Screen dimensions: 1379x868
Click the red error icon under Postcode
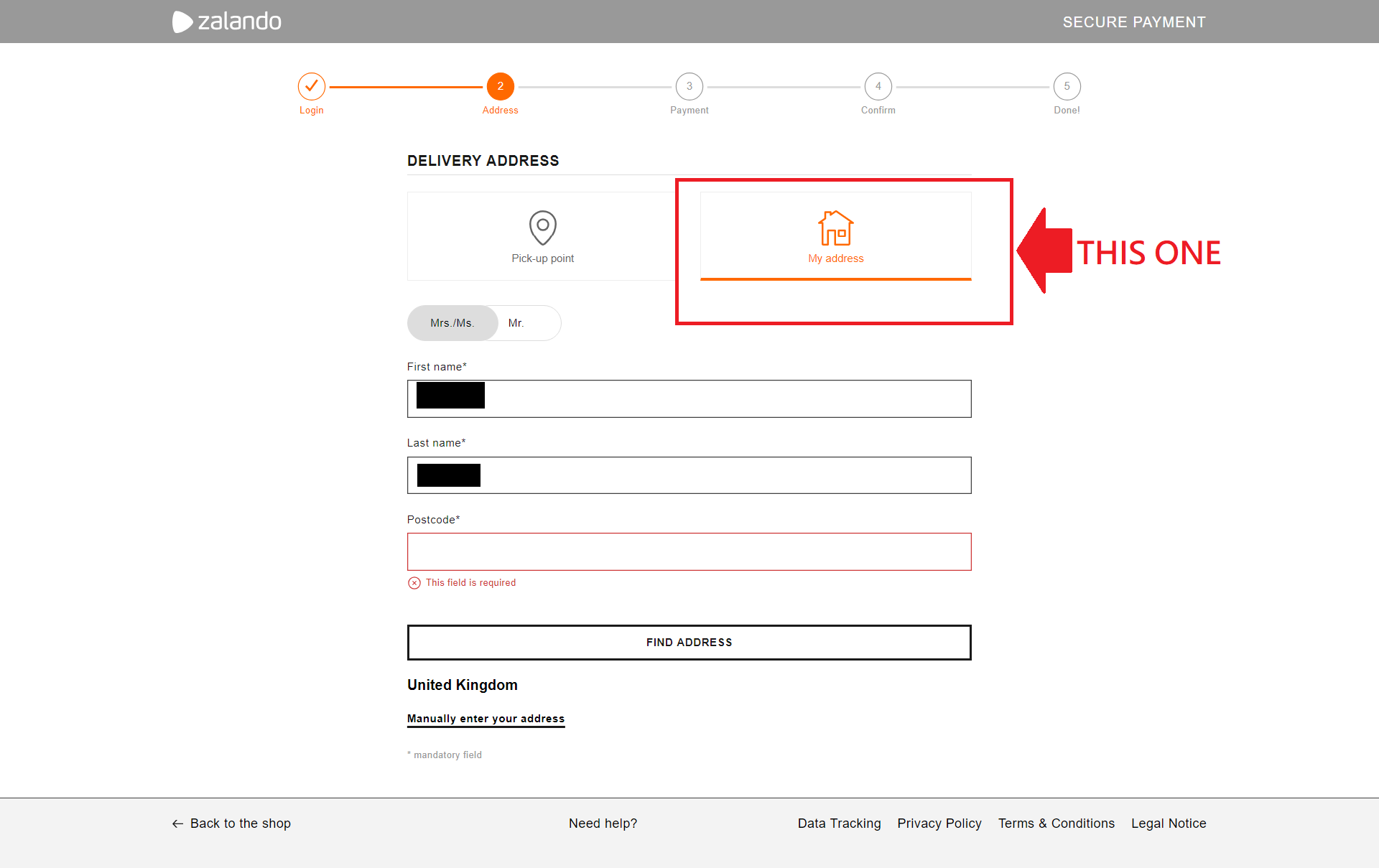coord(414,583)
